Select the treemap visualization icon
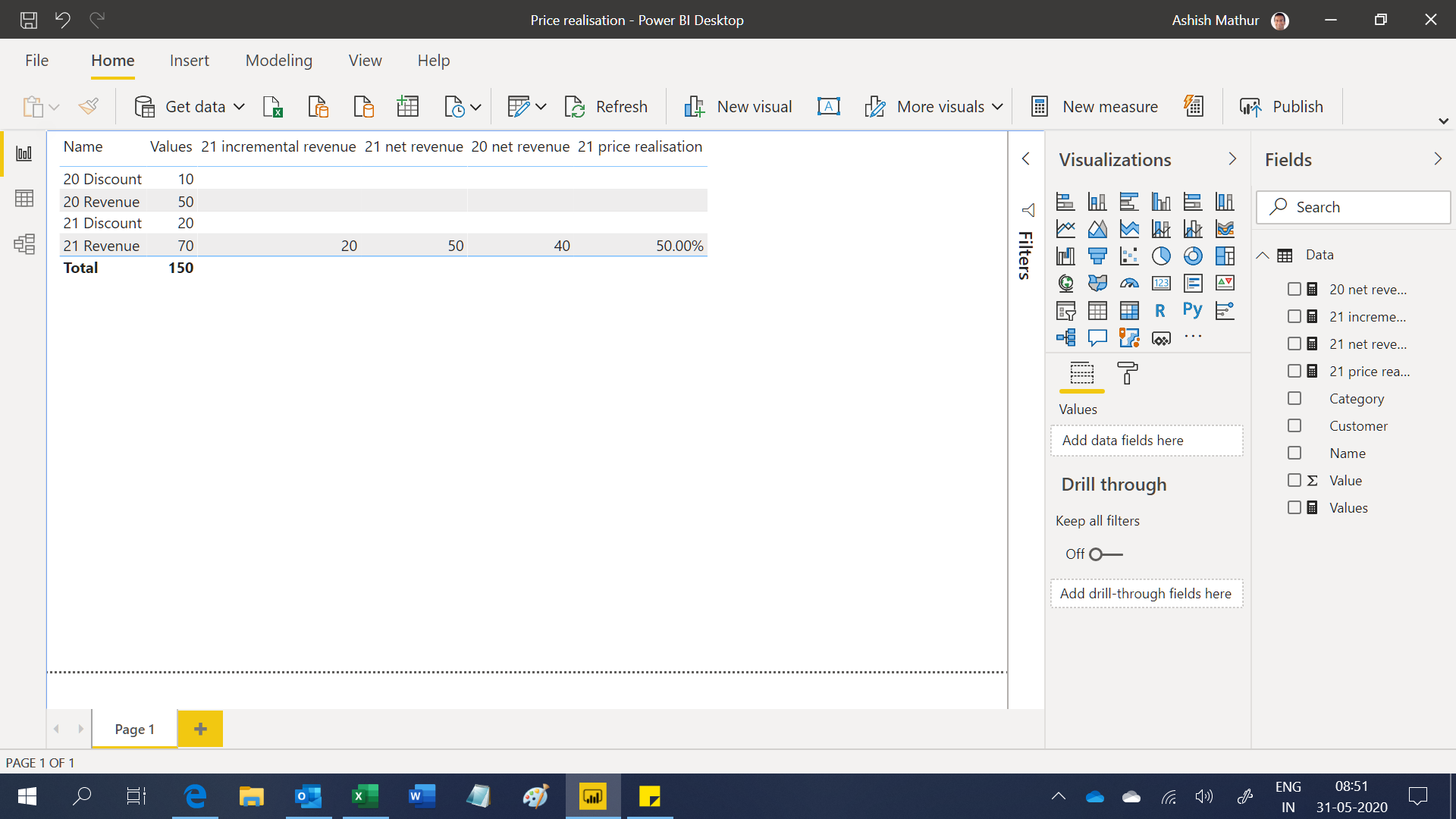Screen dimensions: 1456x819 click(1225, 256)
